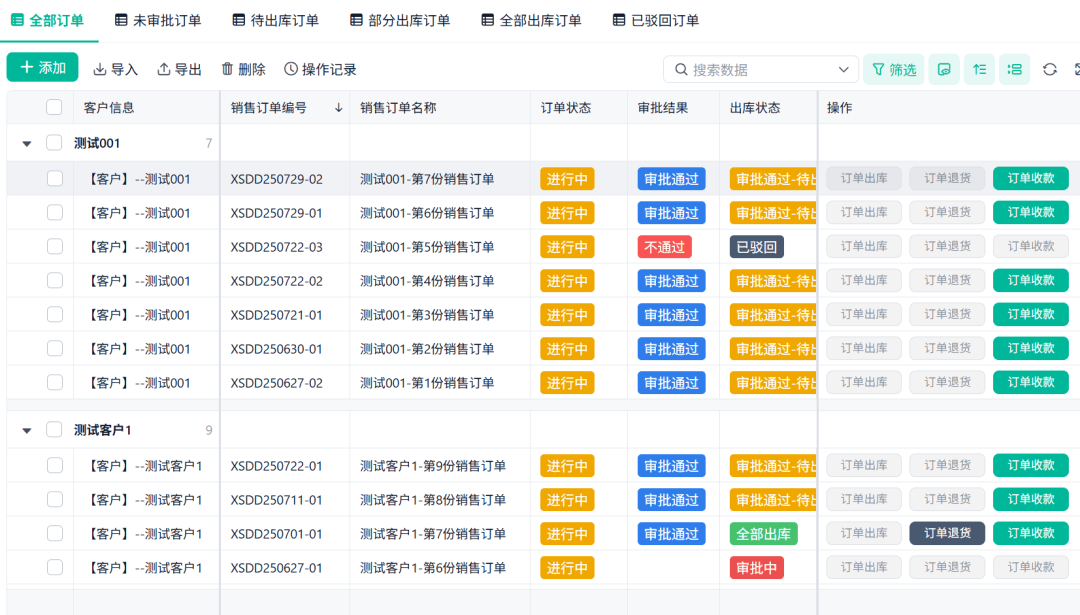The image size is (1080, 615).
Task: Check the row XSDD250722-02 checkbox
Action: [x=55, y=281]
